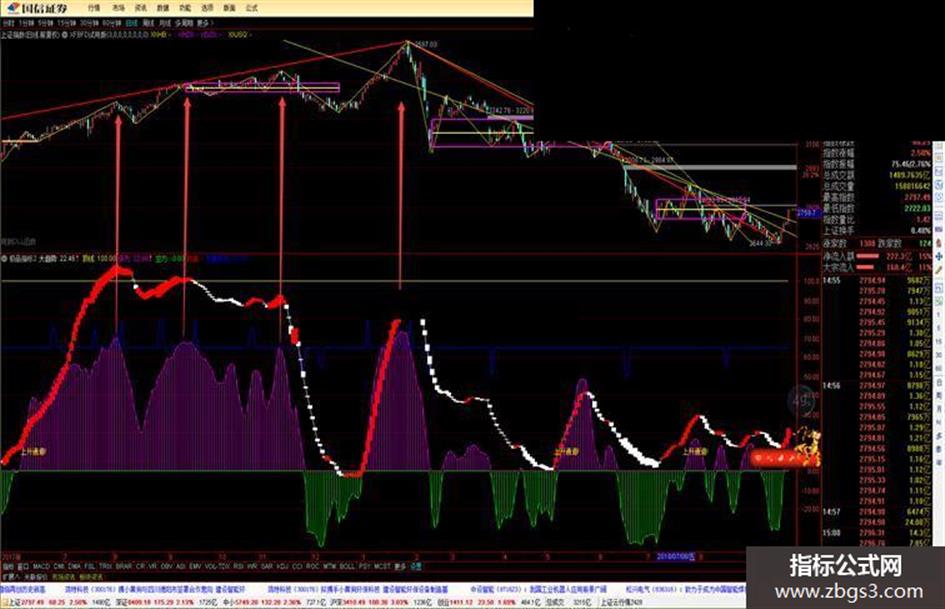The height and width of the screenshot is (609, 945).
Task: Click the round 49 gauge on chart
Action: 802,399
